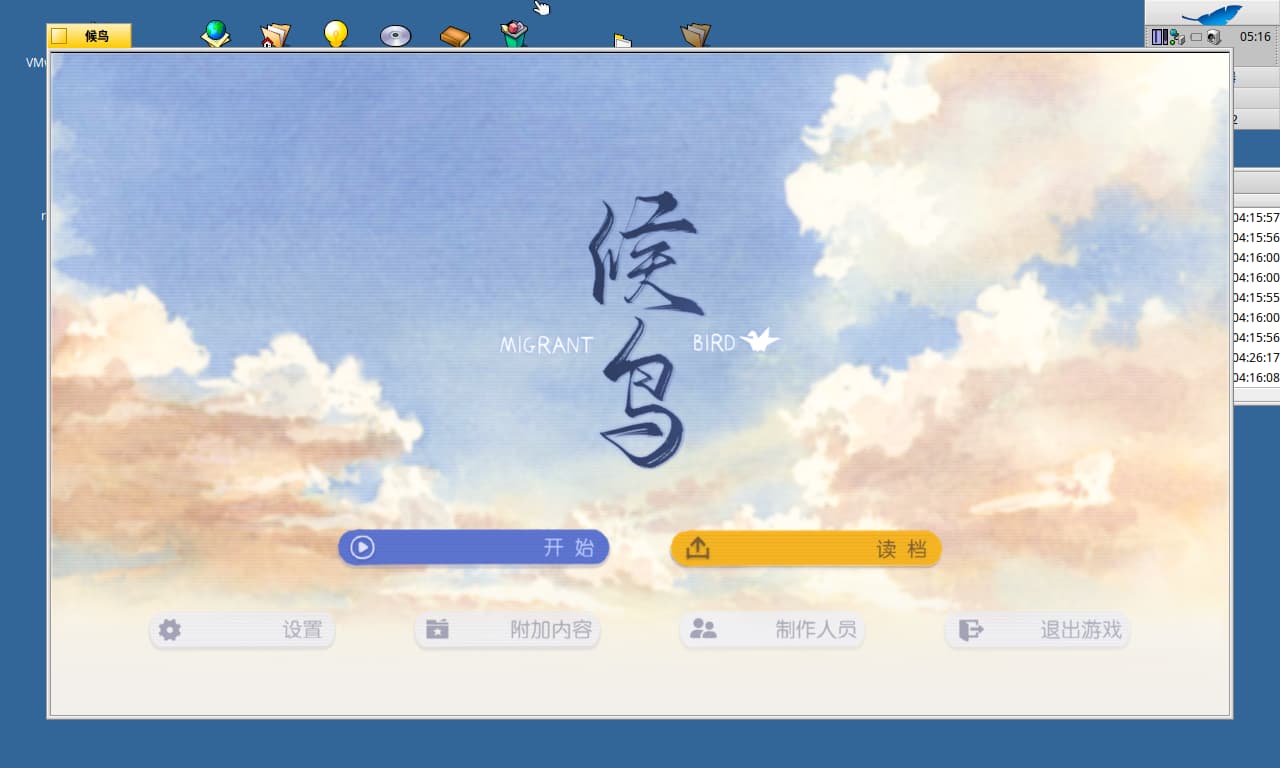Click the 05:16 clock in Deskbar

coord(1255,37)
